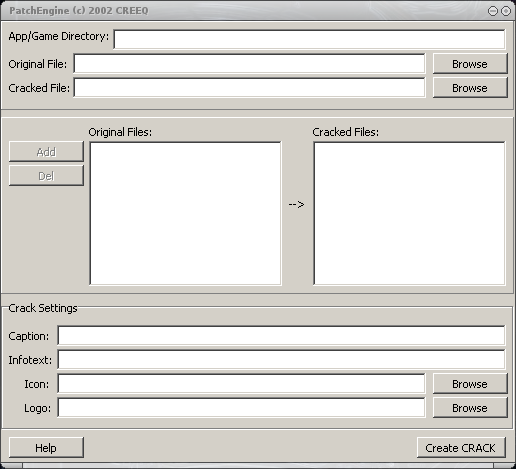The height and width of the screenshot is (469, 516).
Task: Focus the Icon path field
Action: [241, 383]
